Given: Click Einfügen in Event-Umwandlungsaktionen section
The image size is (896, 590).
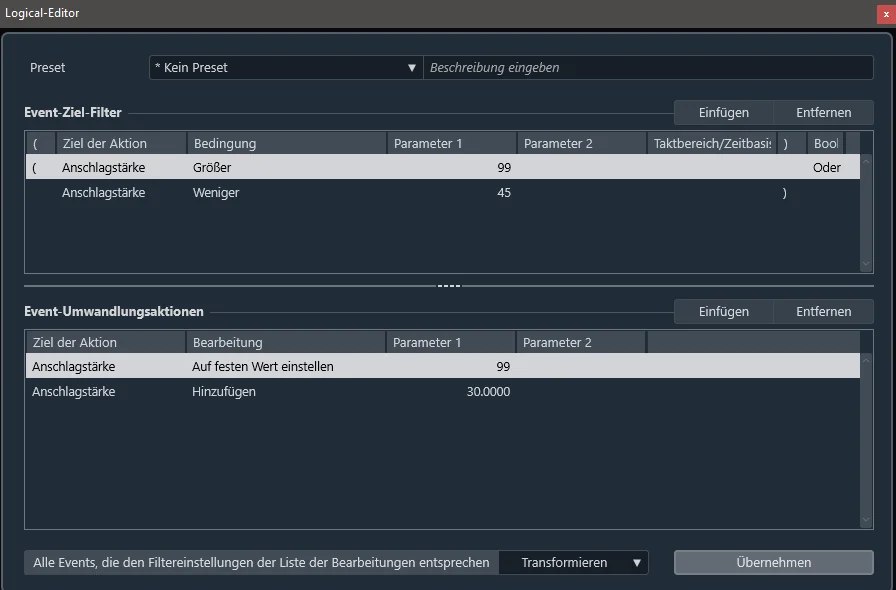Looking at the screenshot, I should (x=723, y=312).
